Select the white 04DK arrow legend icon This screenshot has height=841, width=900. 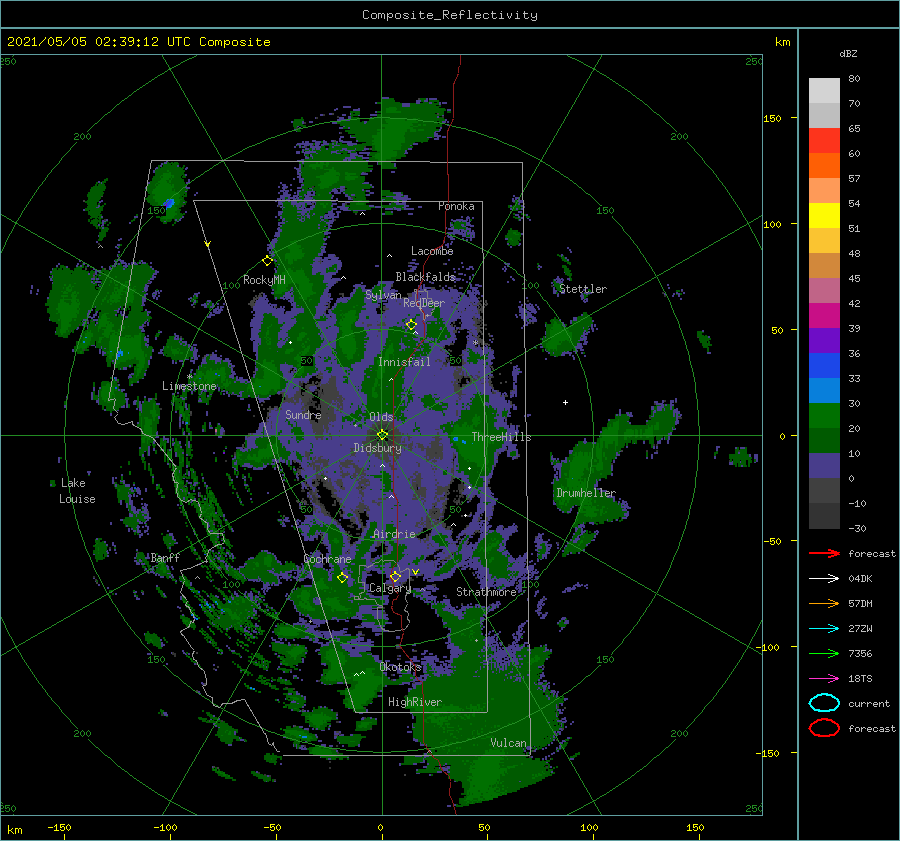[x=824, y=578]
